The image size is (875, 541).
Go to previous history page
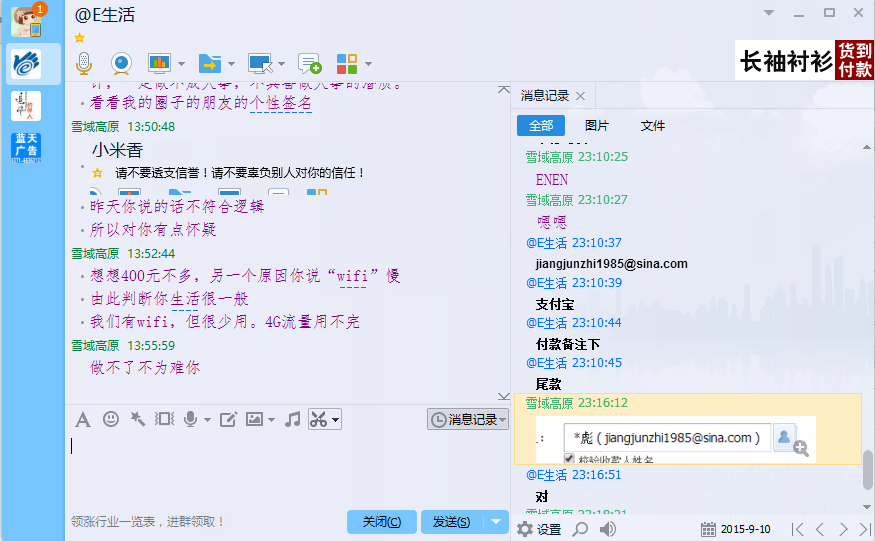(820, 529)
